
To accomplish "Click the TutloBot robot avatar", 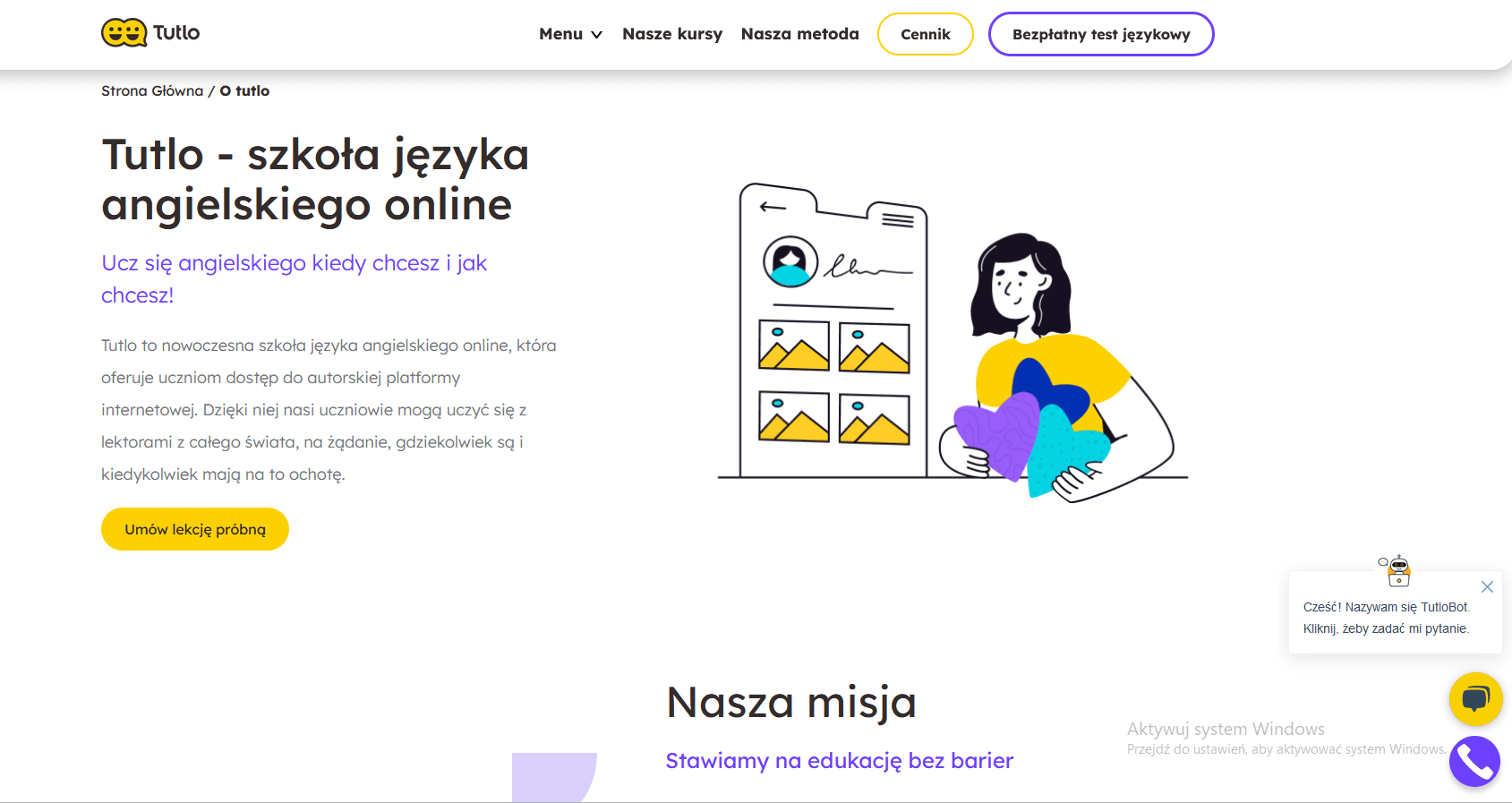I will 1397,570.
